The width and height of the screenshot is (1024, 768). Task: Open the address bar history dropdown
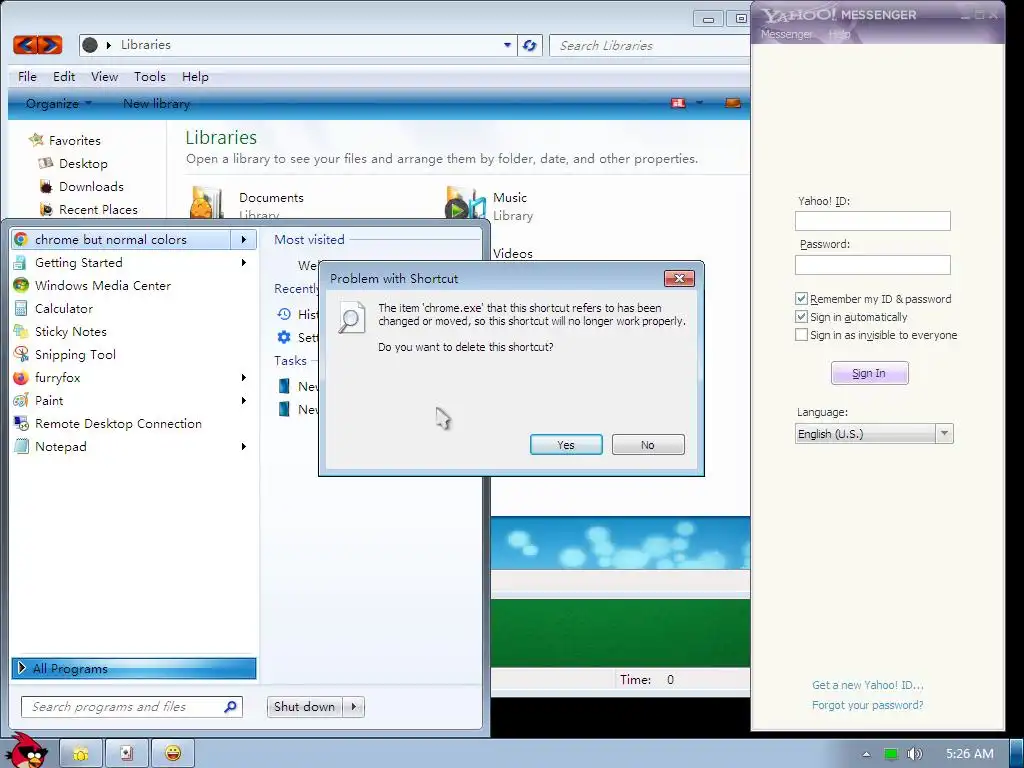507,45
